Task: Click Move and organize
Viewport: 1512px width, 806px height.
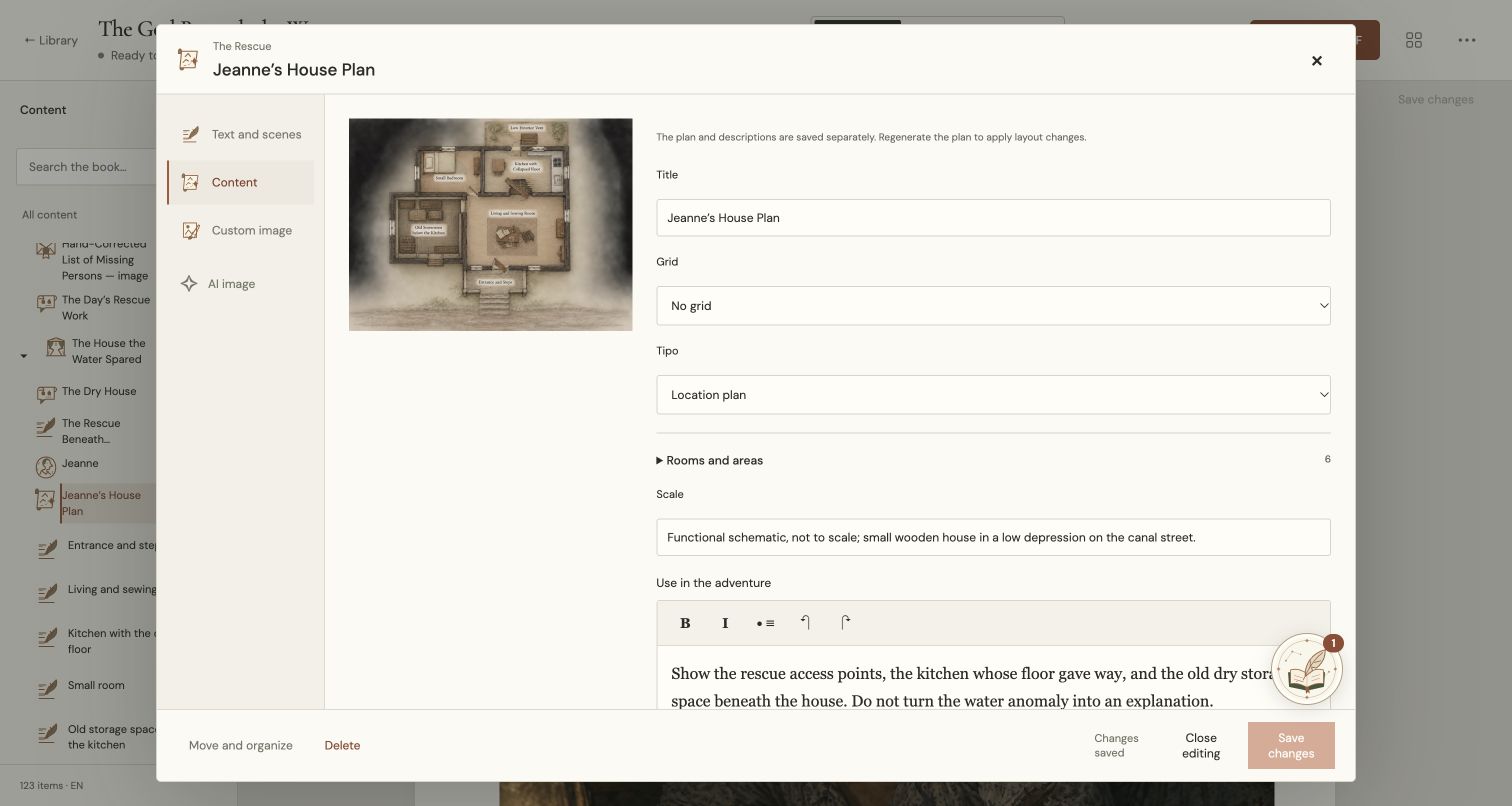Action: click(x=241, y=745)
